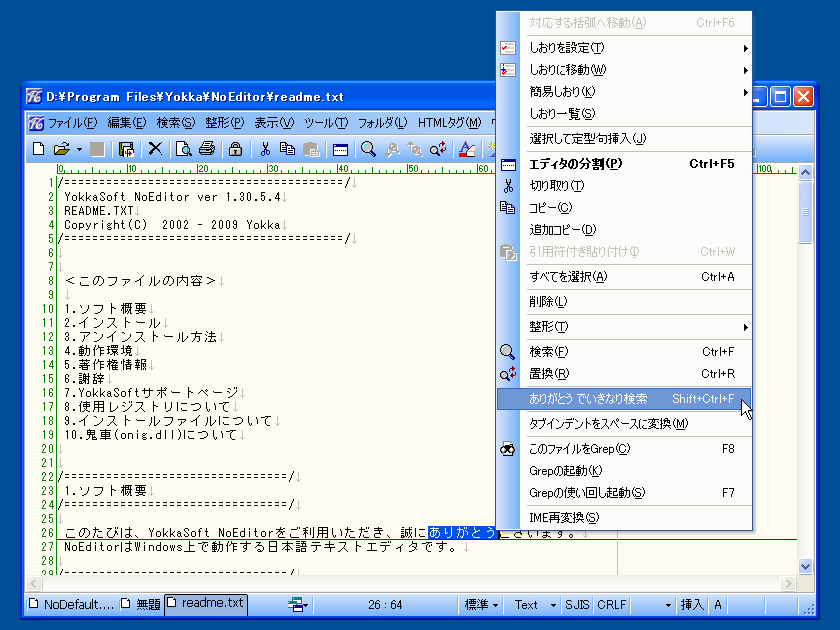Select 選択して定型句挿入(J) menu entry

tap(625, 139)
